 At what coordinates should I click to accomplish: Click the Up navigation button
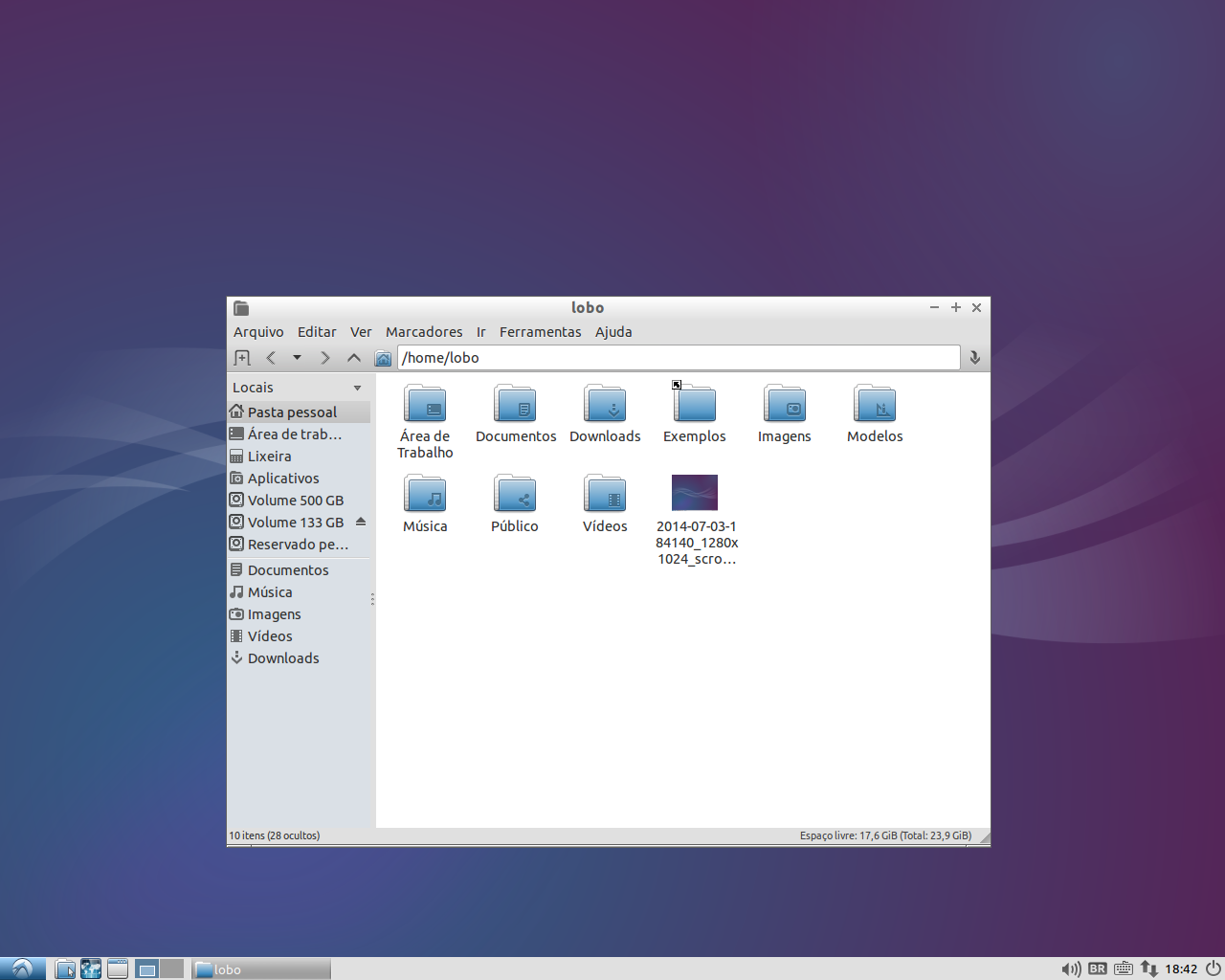click(x=353, y=357)
